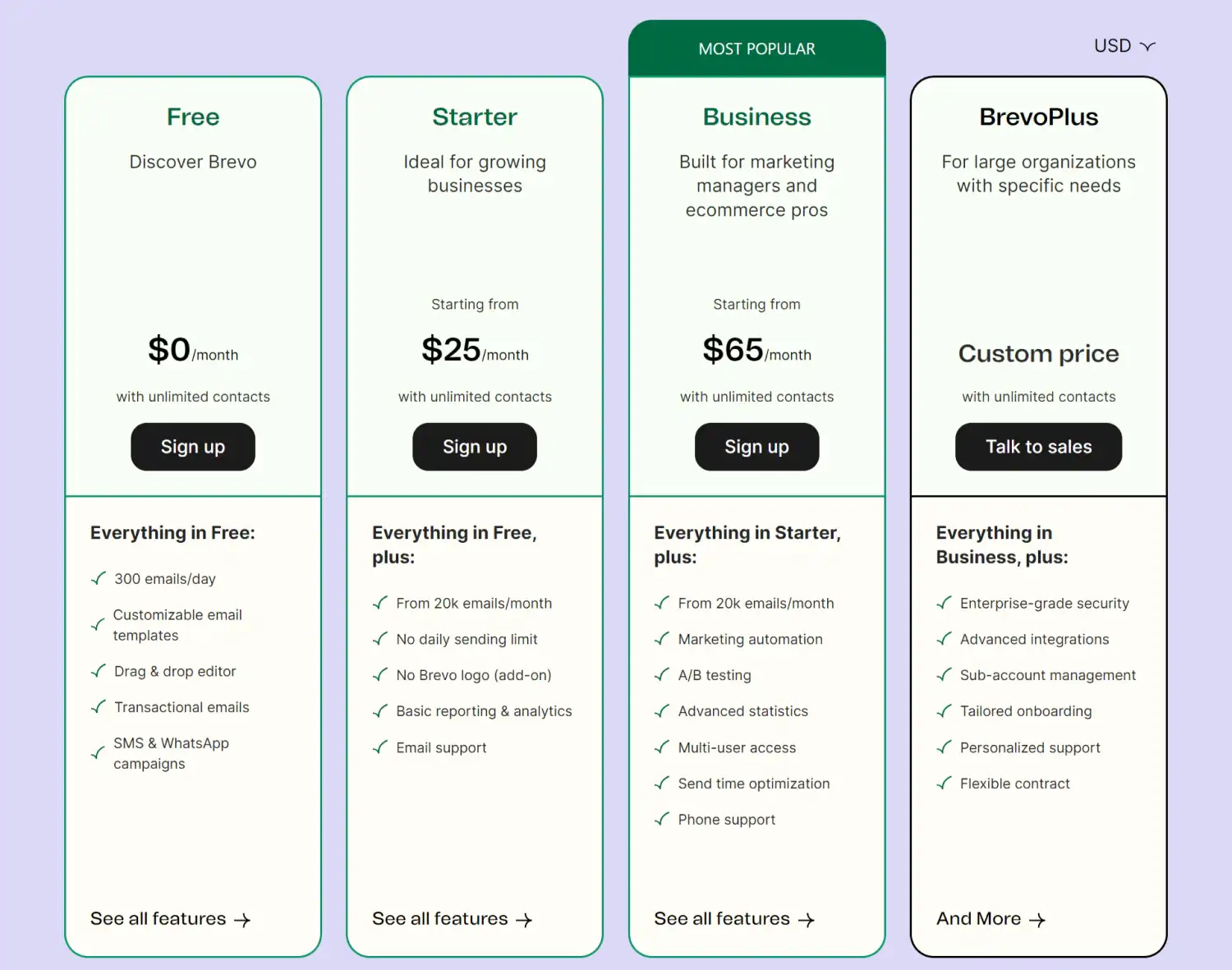Sign up for the Business plan
1232x970 pixels.
[756, 447]
